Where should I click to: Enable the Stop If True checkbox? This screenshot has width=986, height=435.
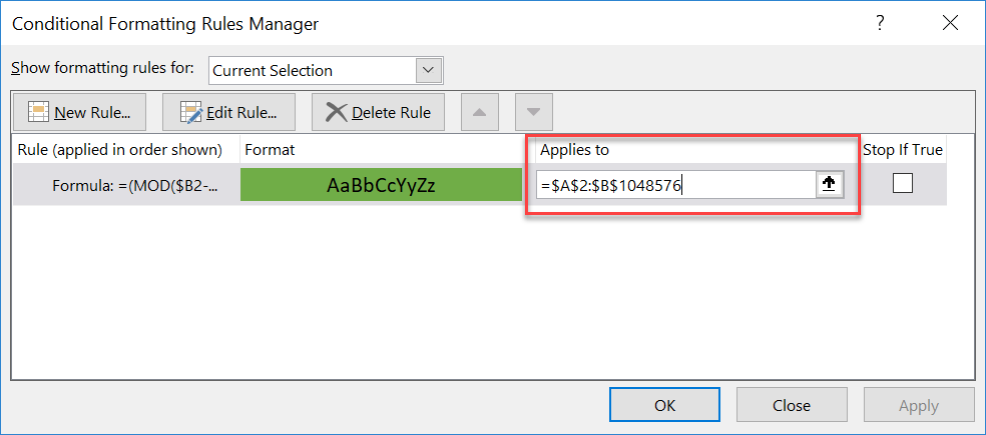903,183
